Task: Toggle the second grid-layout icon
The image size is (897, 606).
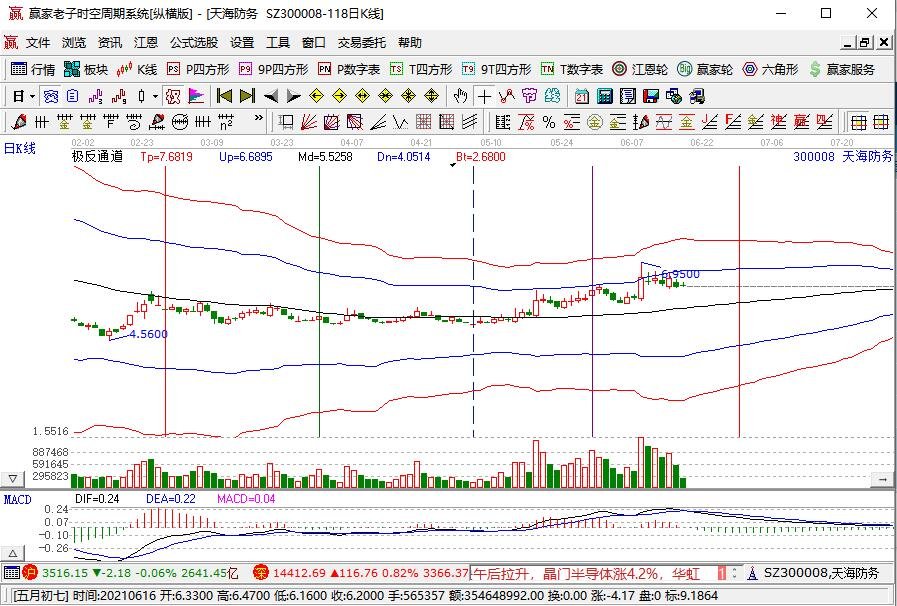Action: [x=882, y=122]
